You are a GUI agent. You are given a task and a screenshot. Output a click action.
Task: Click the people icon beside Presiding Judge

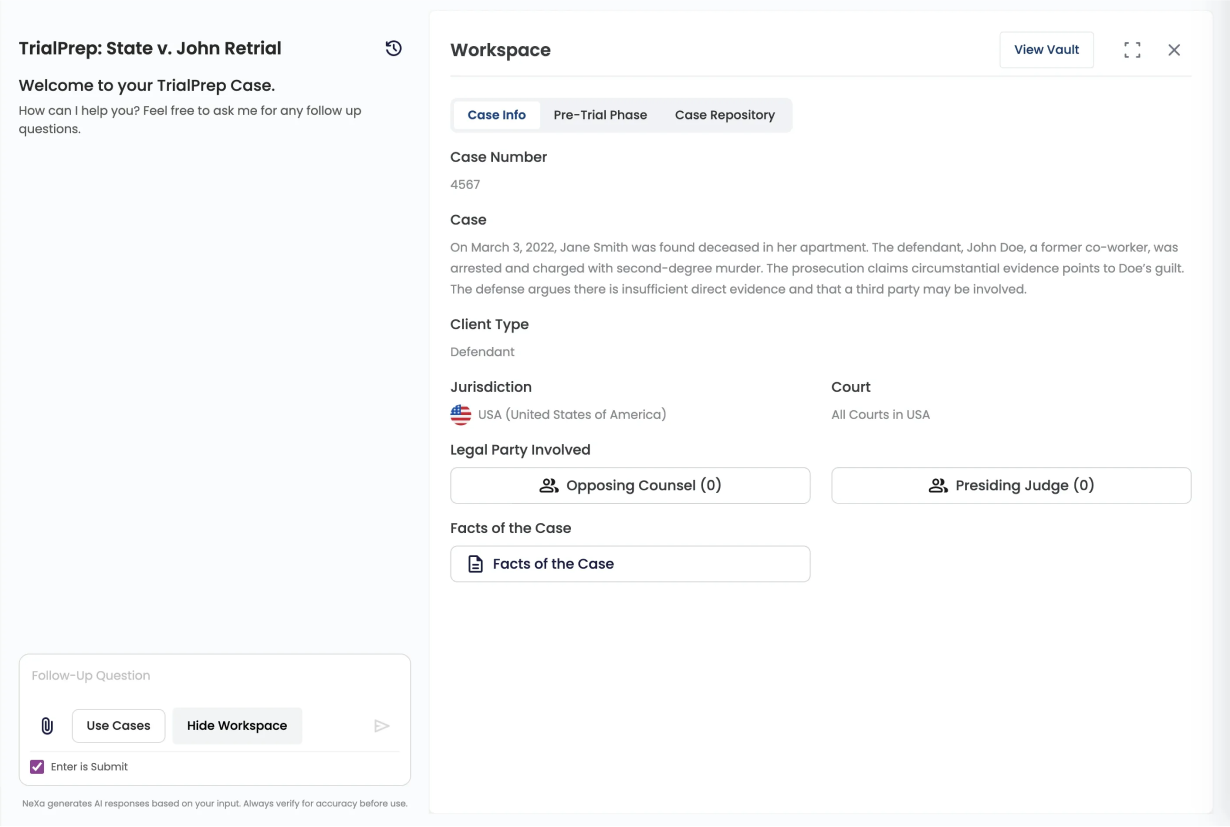(938, 486)
